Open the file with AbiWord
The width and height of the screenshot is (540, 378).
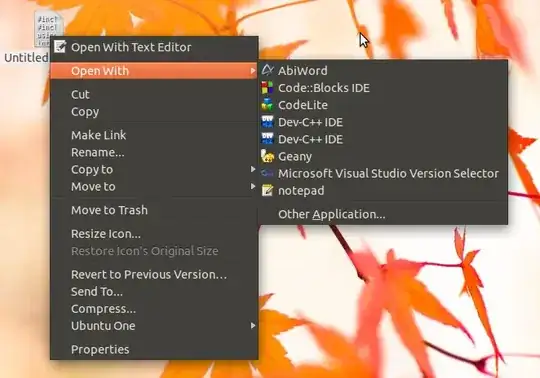[x=384, y=71]
